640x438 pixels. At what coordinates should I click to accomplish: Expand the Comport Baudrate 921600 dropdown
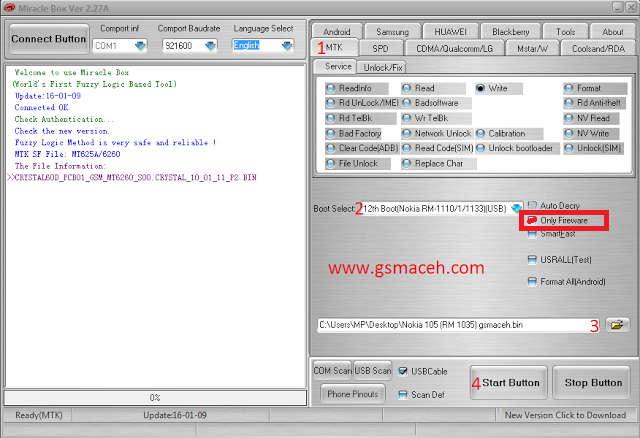pyautogui.click(x=210, y=46)
